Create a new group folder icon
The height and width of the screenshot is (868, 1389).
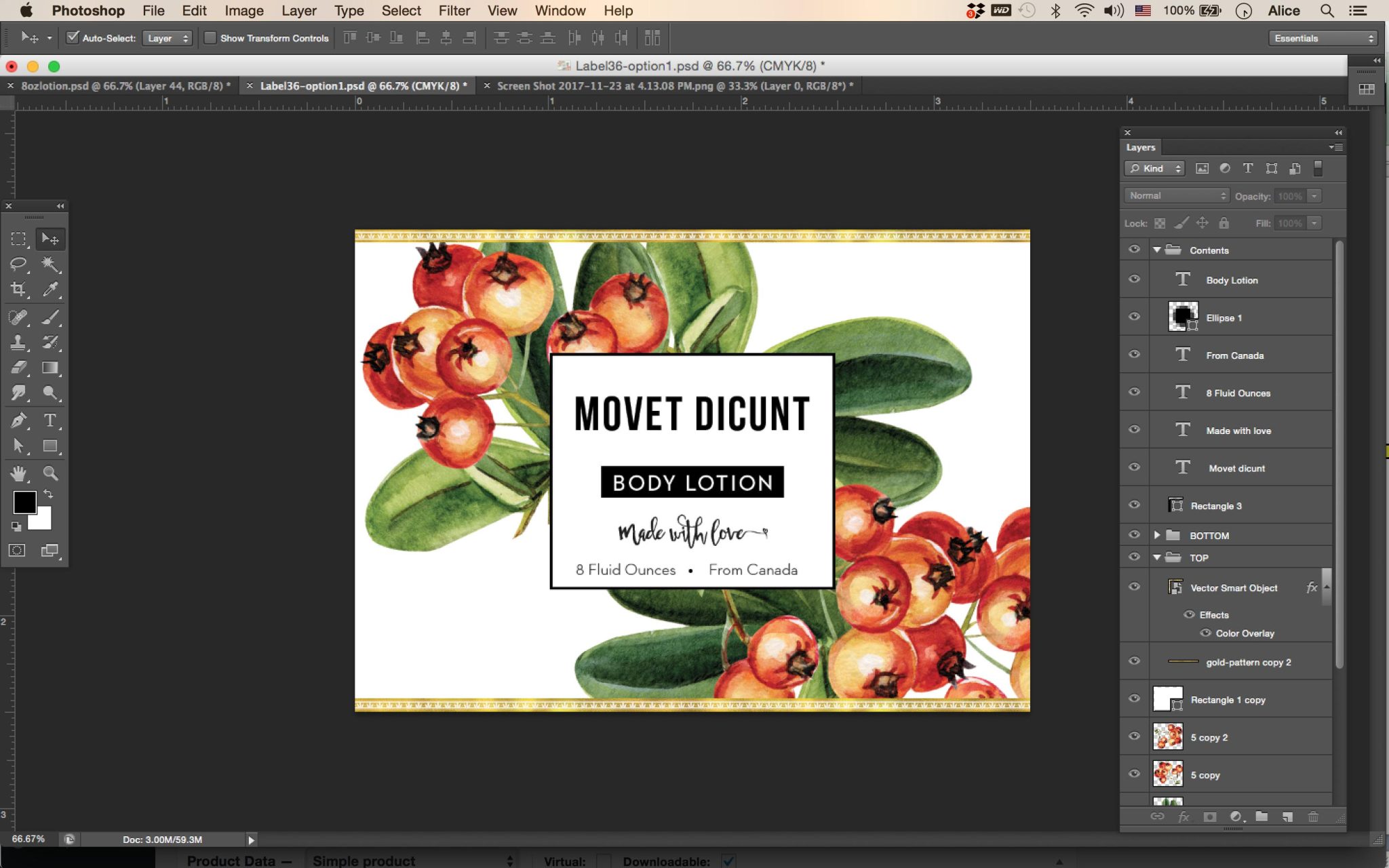click(x=1261, y=817)
